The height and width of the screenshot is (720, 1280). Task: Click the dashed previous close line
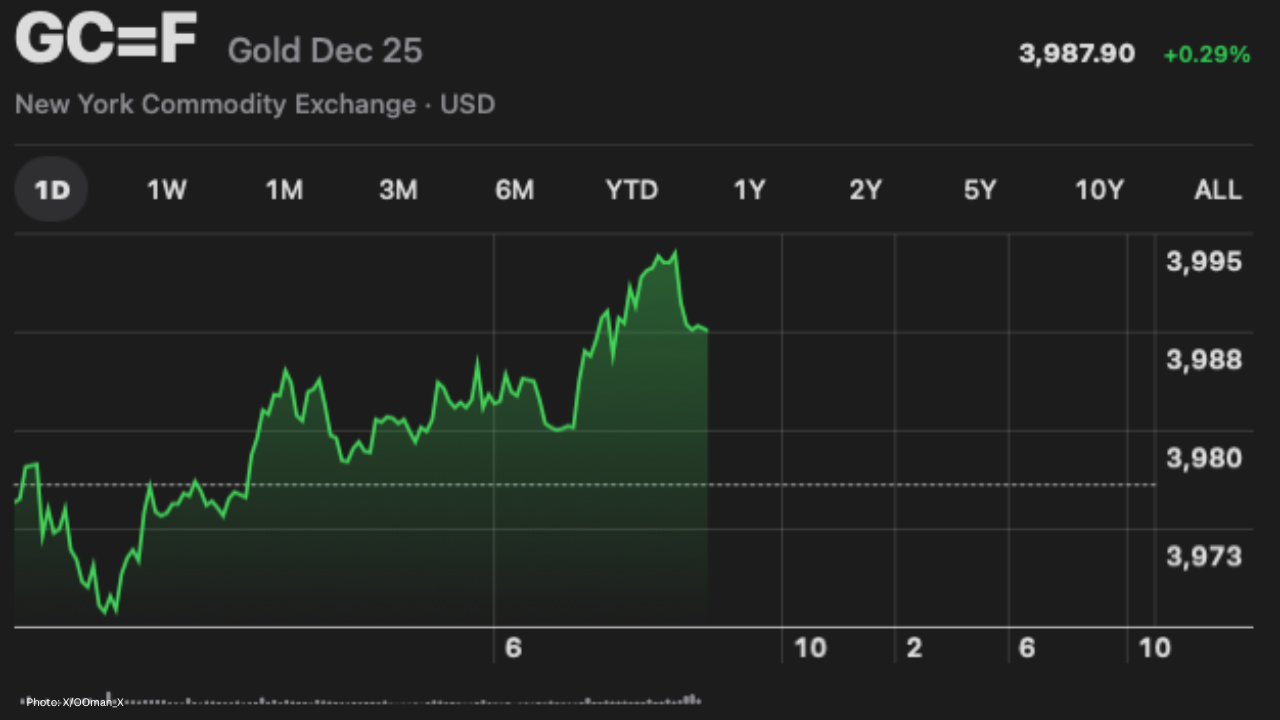(x=900, y=485)
